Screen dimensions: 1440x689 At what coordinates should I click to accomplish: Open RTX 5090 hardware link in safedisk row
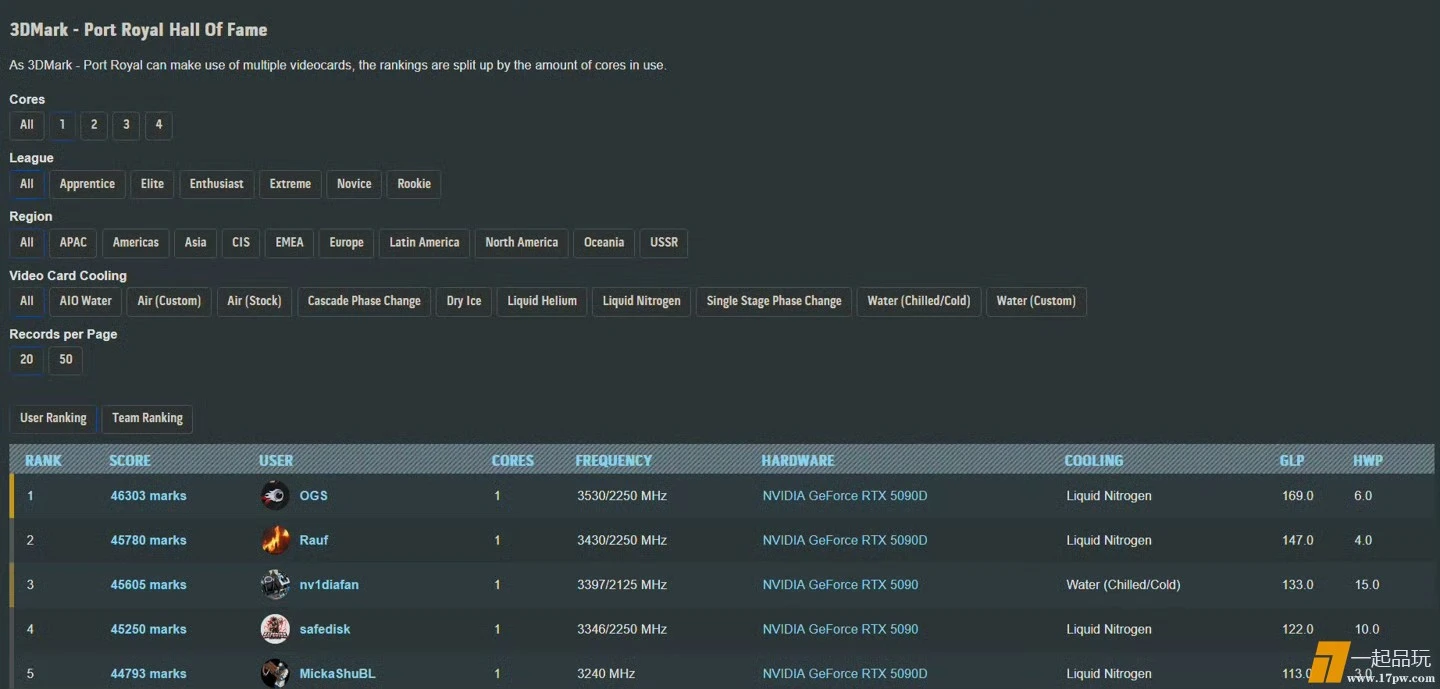coord(840,629)
